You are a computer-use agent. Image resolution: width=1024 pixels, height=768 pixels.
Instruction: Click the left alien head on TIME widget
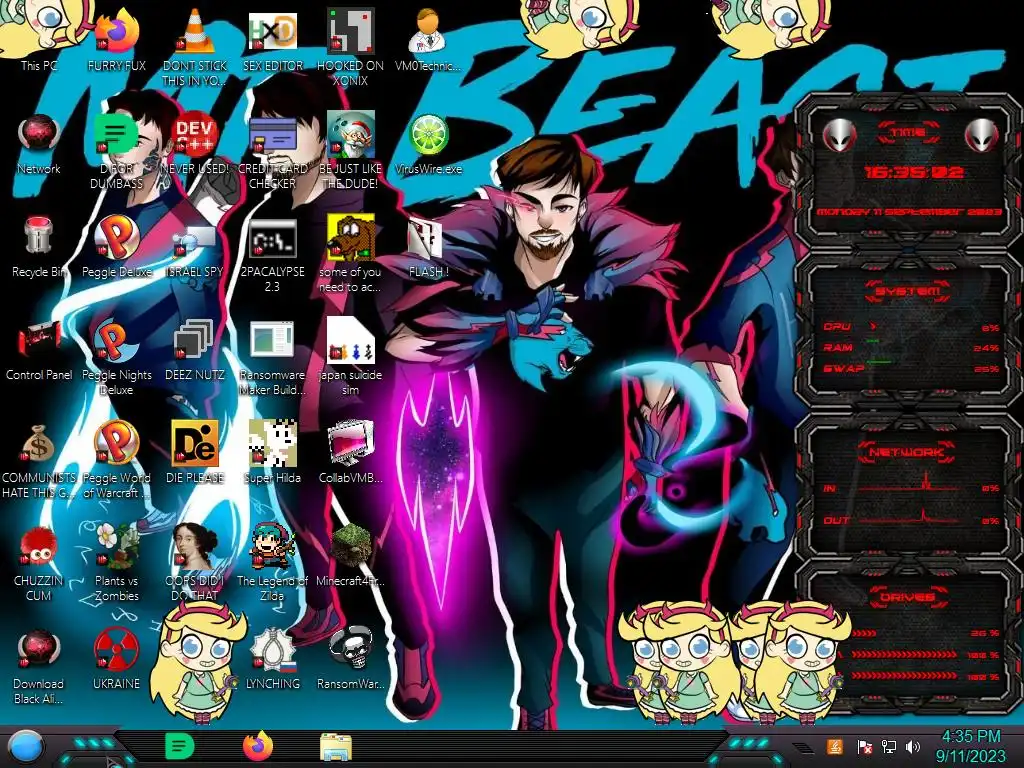tap(839, 136)
